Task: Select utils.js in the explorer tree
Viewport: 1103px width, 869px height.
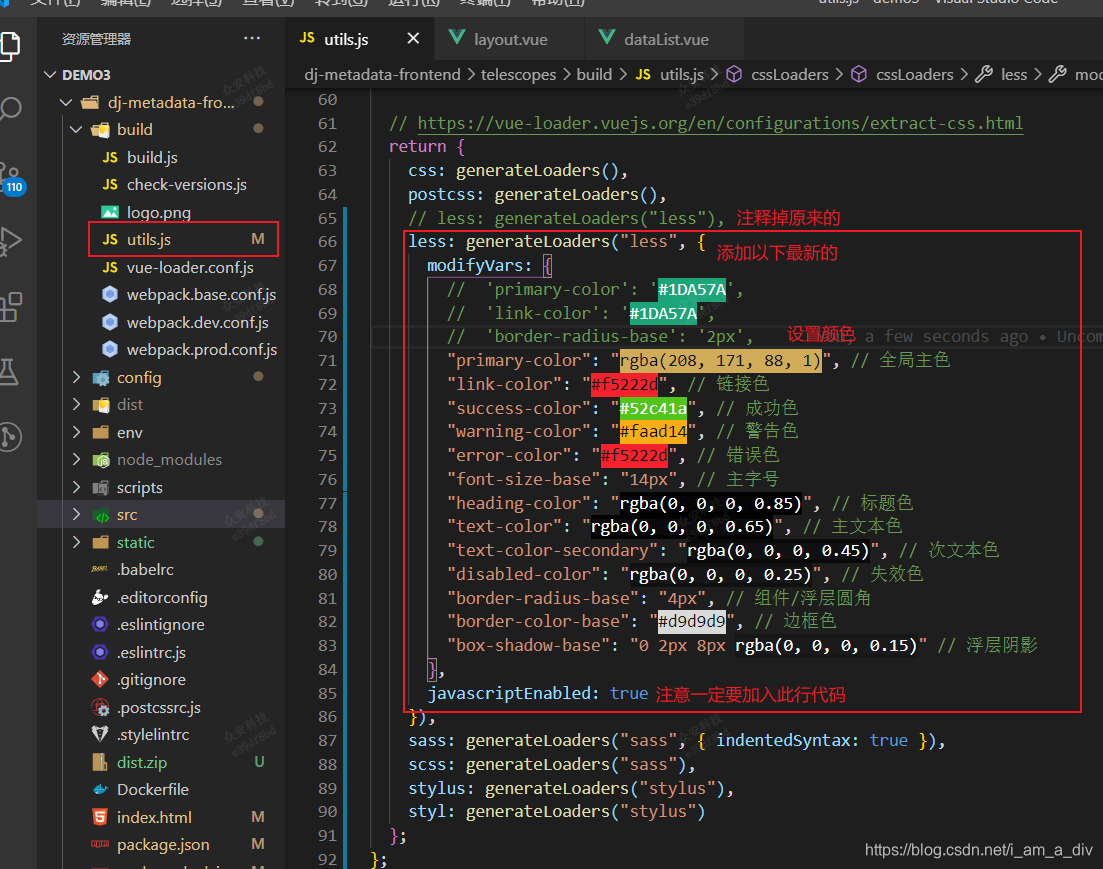Action: [148, 240]
